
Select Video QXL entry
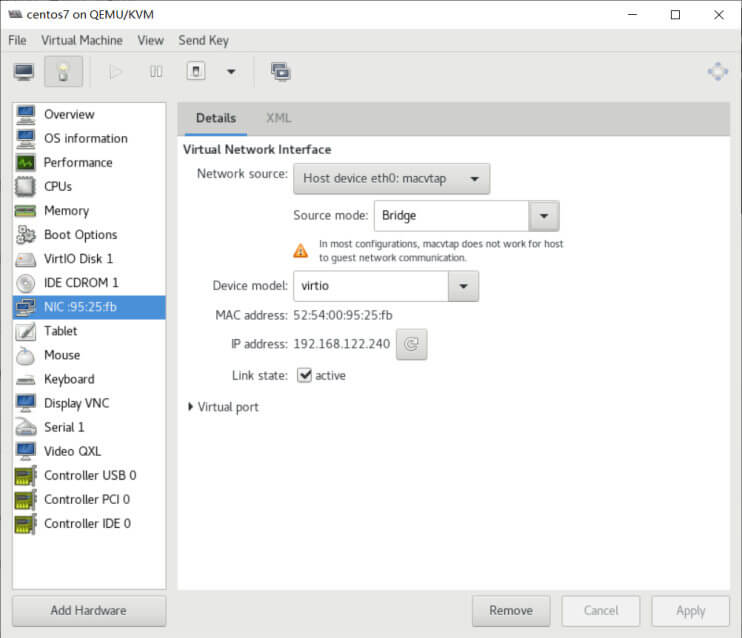tap(89, 452)
